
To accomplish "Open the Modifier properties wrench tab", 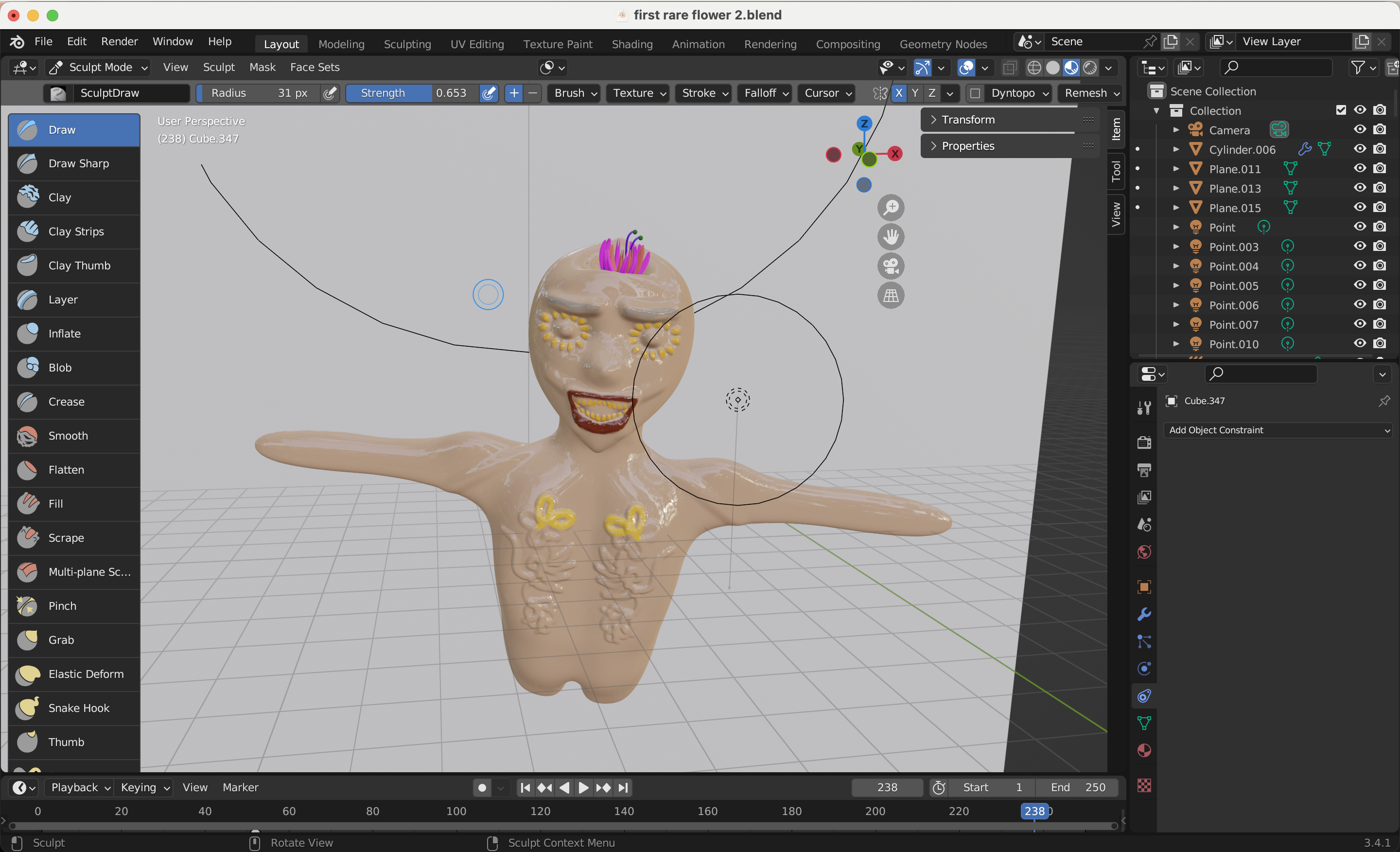I will tap(1144, 614).
